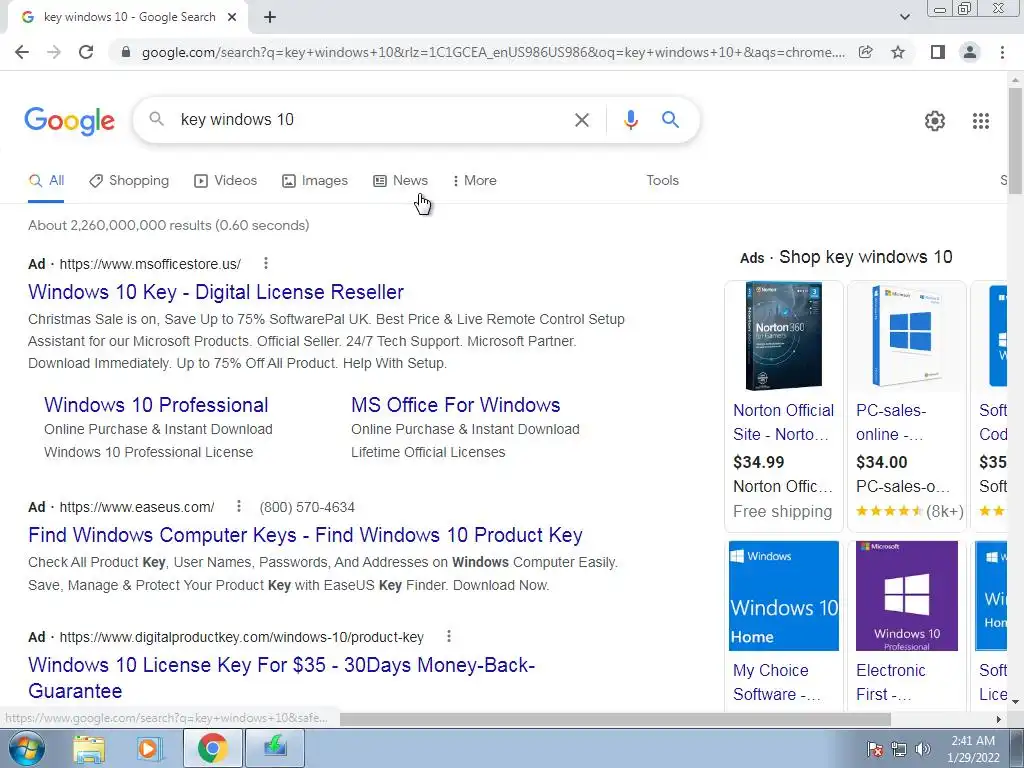
Task: Bookmark this page with the star icon
Action: (x=898, y=52)
